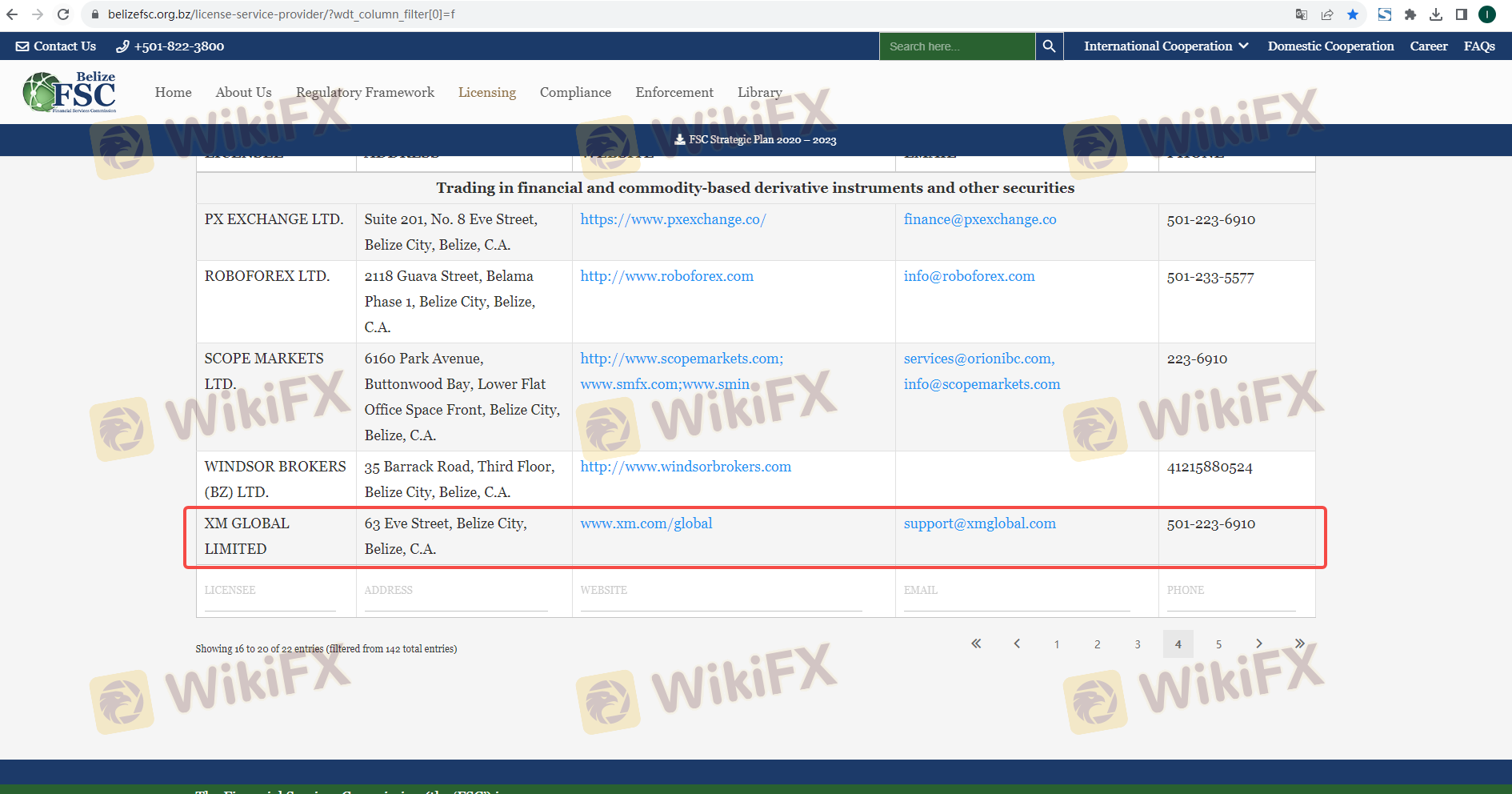
Task: Open the Licensing menu
Action: [x=486, y=93]
